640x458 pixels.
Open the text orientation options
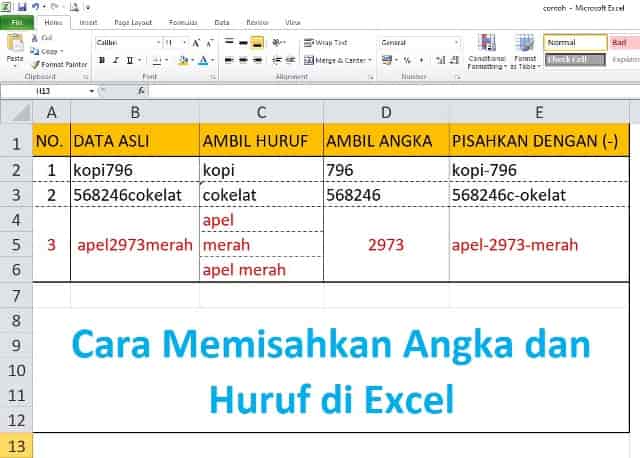tap(279, 42)
